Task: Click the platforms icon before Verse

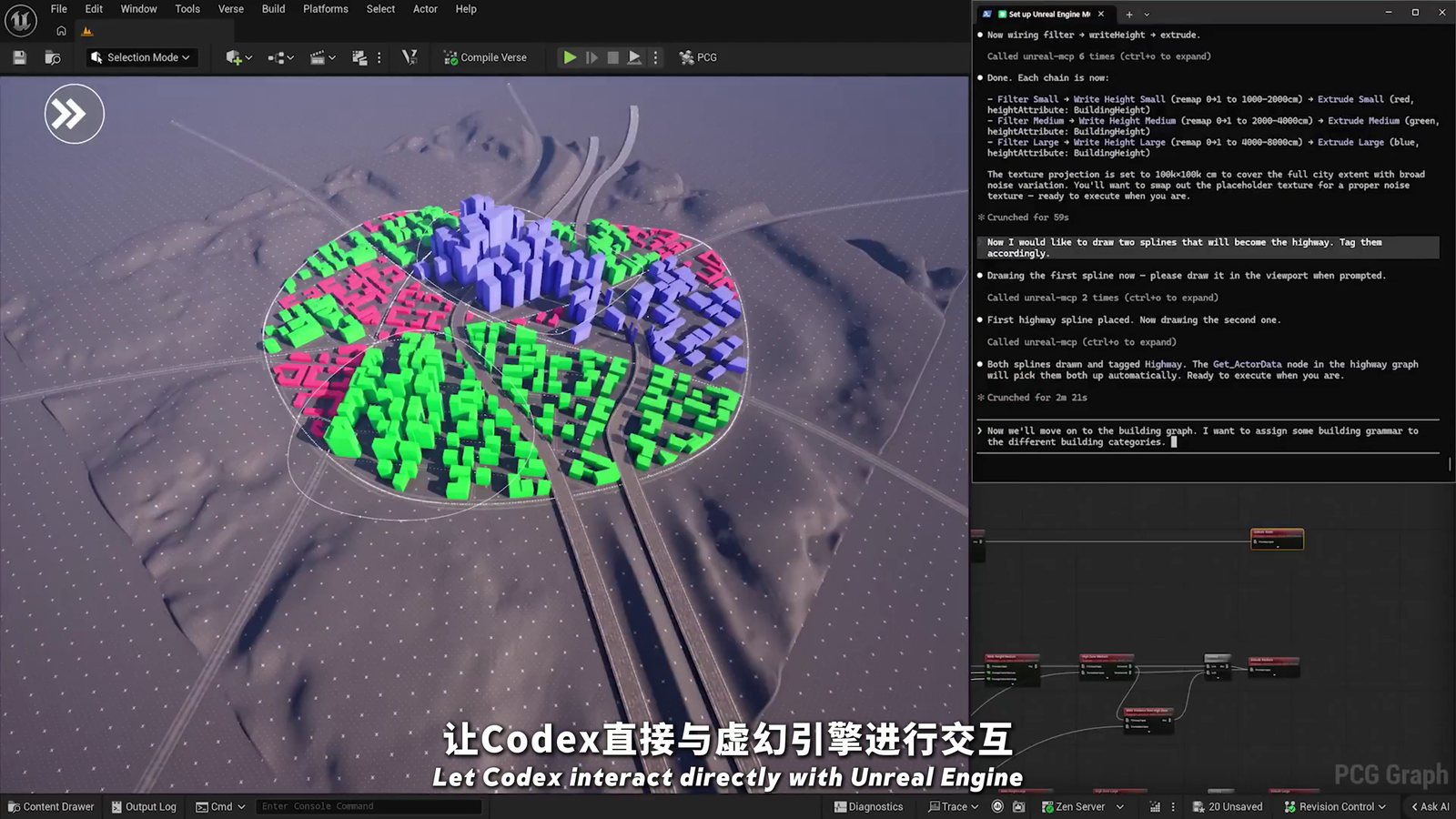Action: [x=359, y=57]
